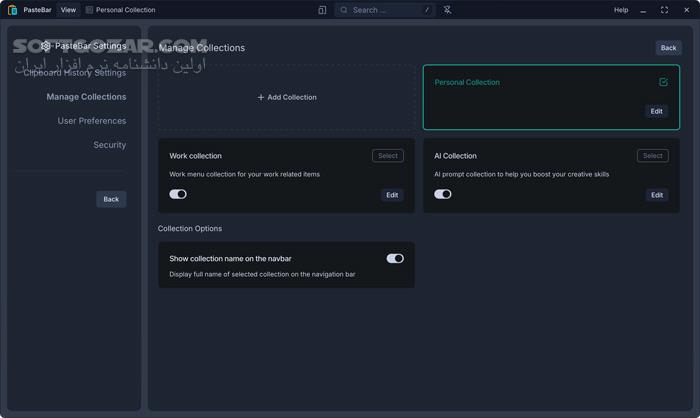Click the search slash shortcut badge
Screen dimensions: 700x418
427,10
